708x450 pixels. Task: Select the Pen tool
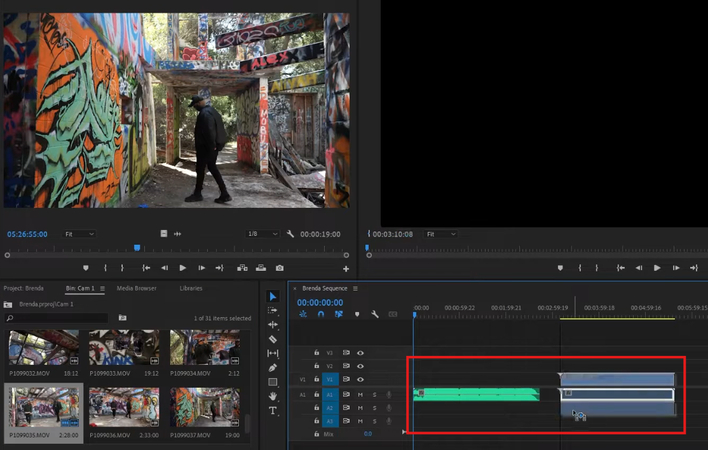pyautogui.click(x=272, y=368)
